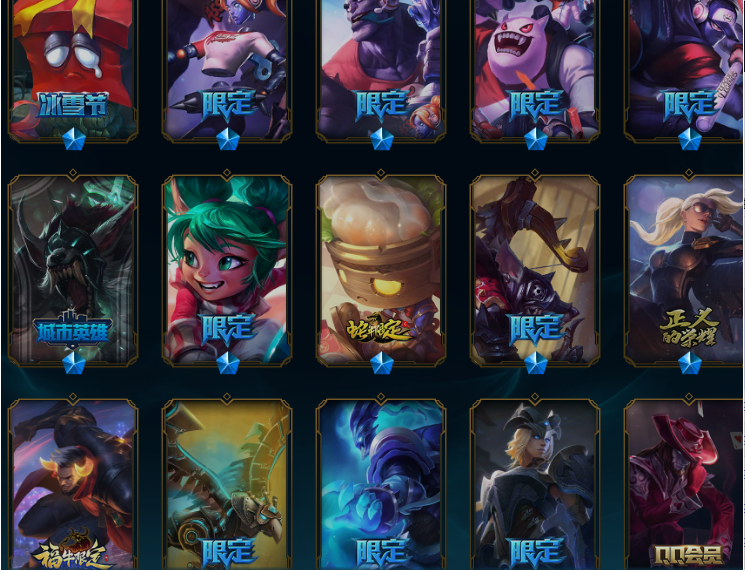Open the blue armored beast skin card

coord(381,484)
